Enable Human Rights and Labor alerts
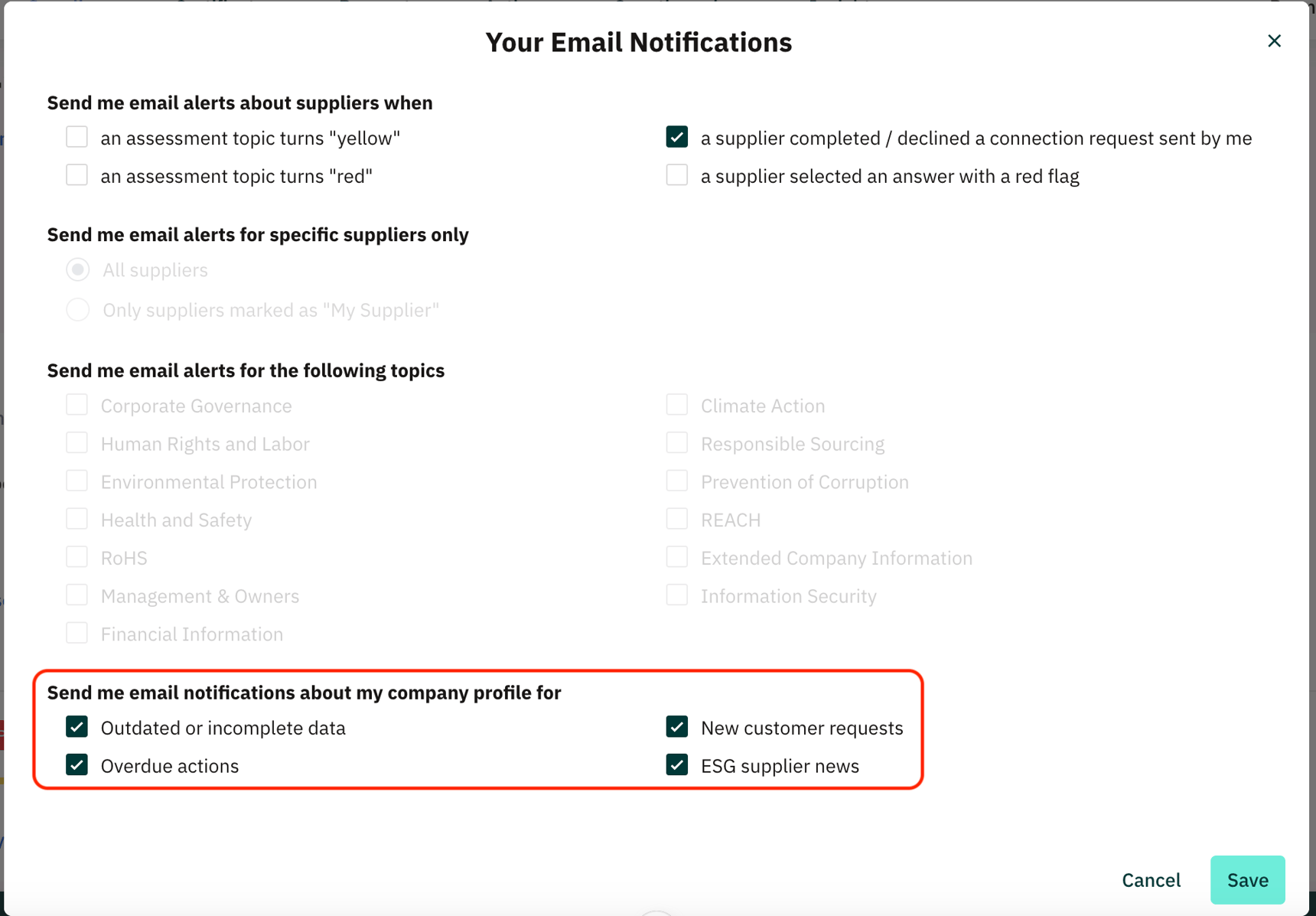Screen dimensions: 1316x916 tap(77, 442)
